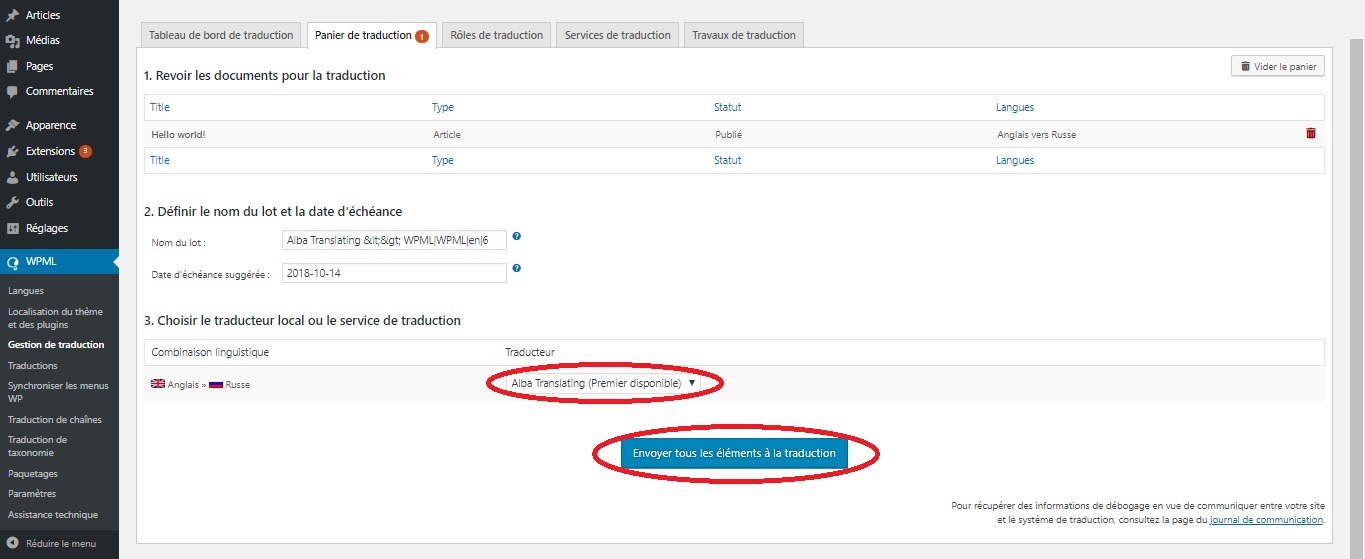Viewport: 1365px width, 559px height.
Task: Sort documents by Statut column header
Action: (727, 107)
